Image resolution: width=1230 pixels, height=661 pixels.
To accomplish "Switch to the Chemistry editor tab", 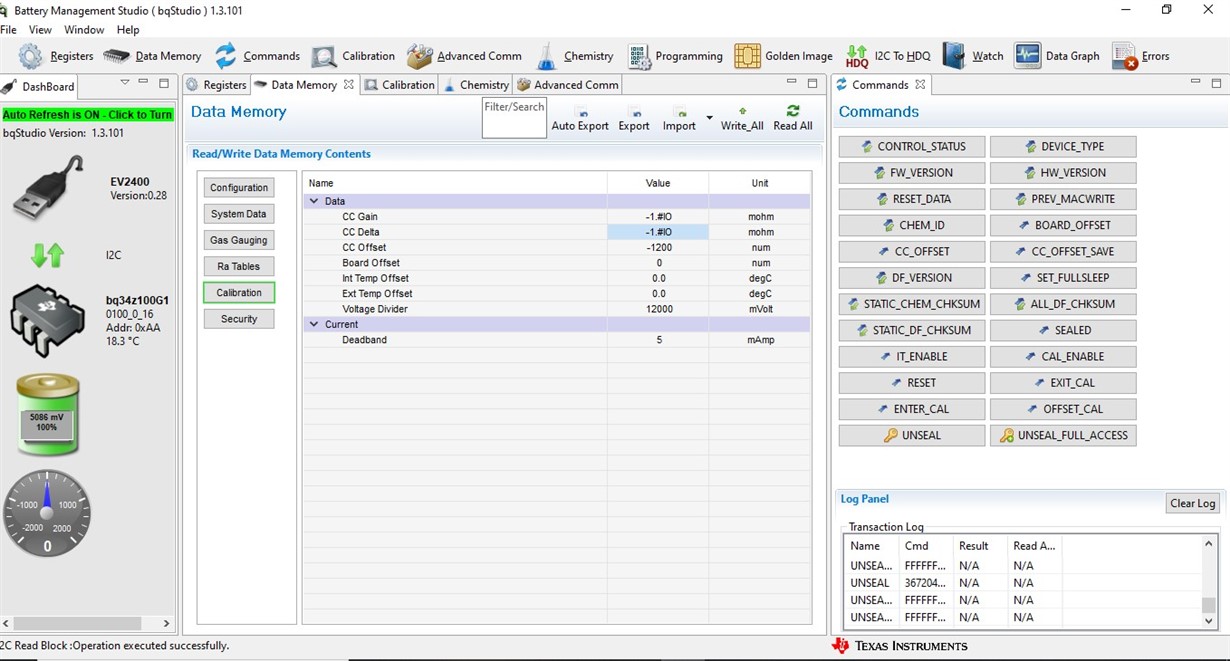I will pyautogui.click(x=476, y=85).
